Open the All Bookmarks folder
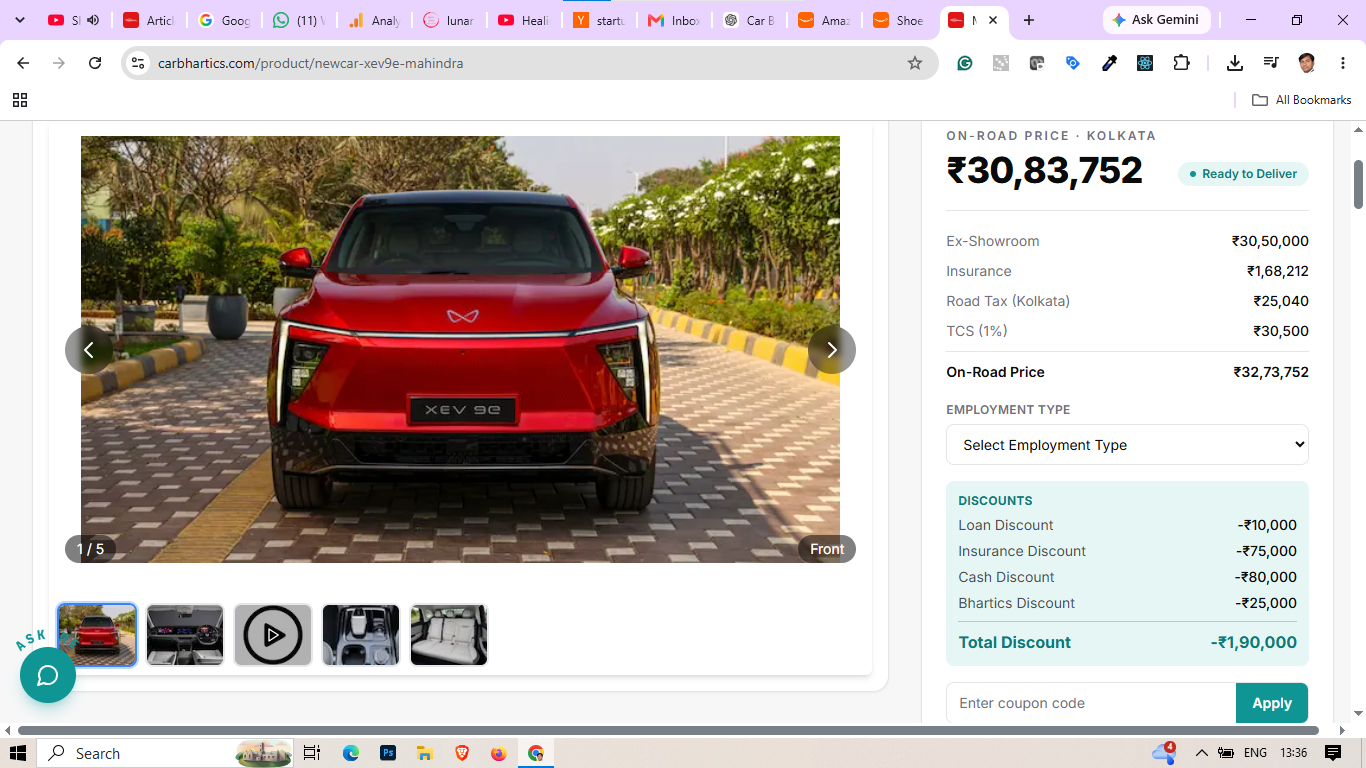 point(1302,100)
